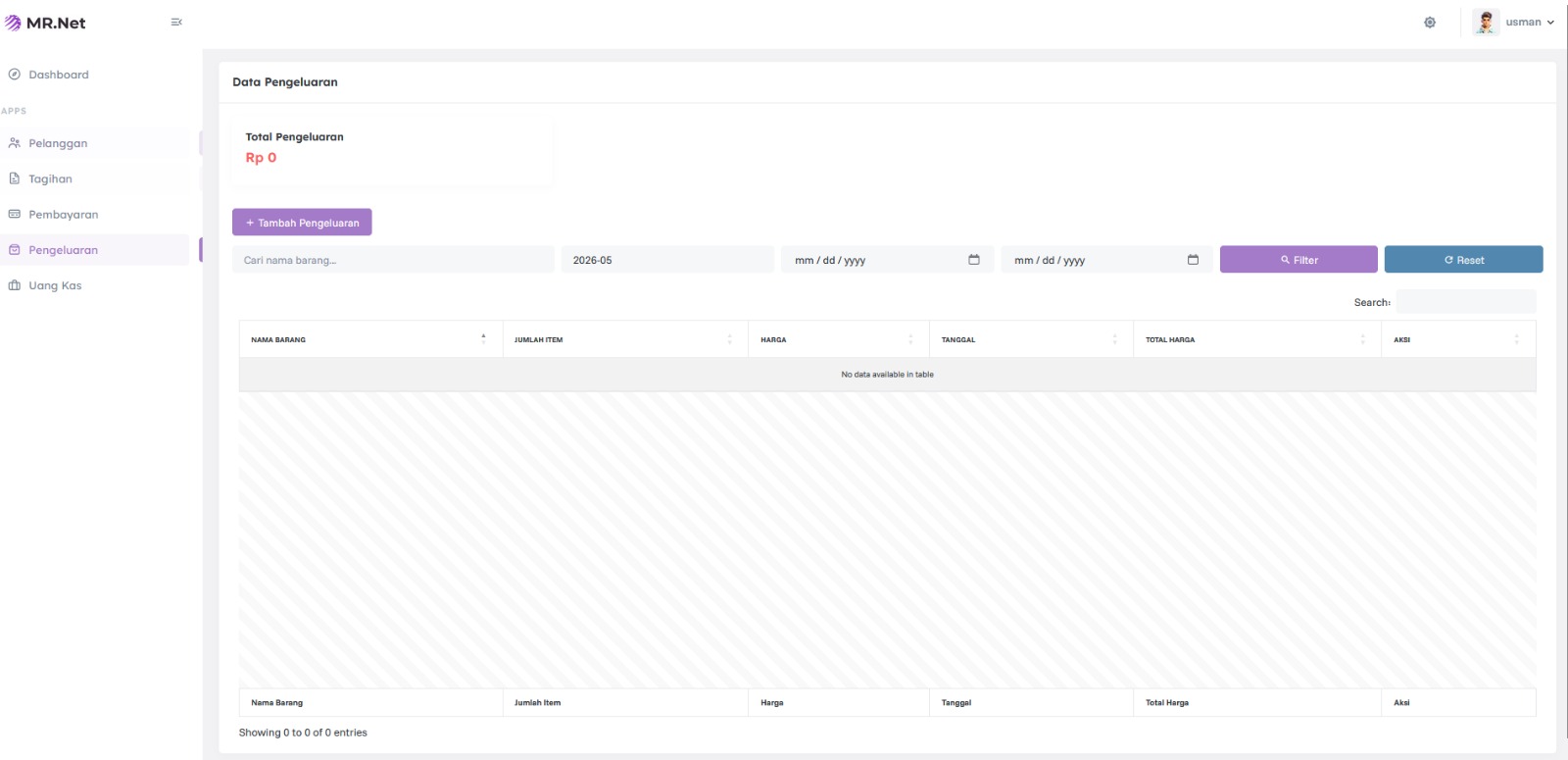Sort by the Aksi column header

1458,339
